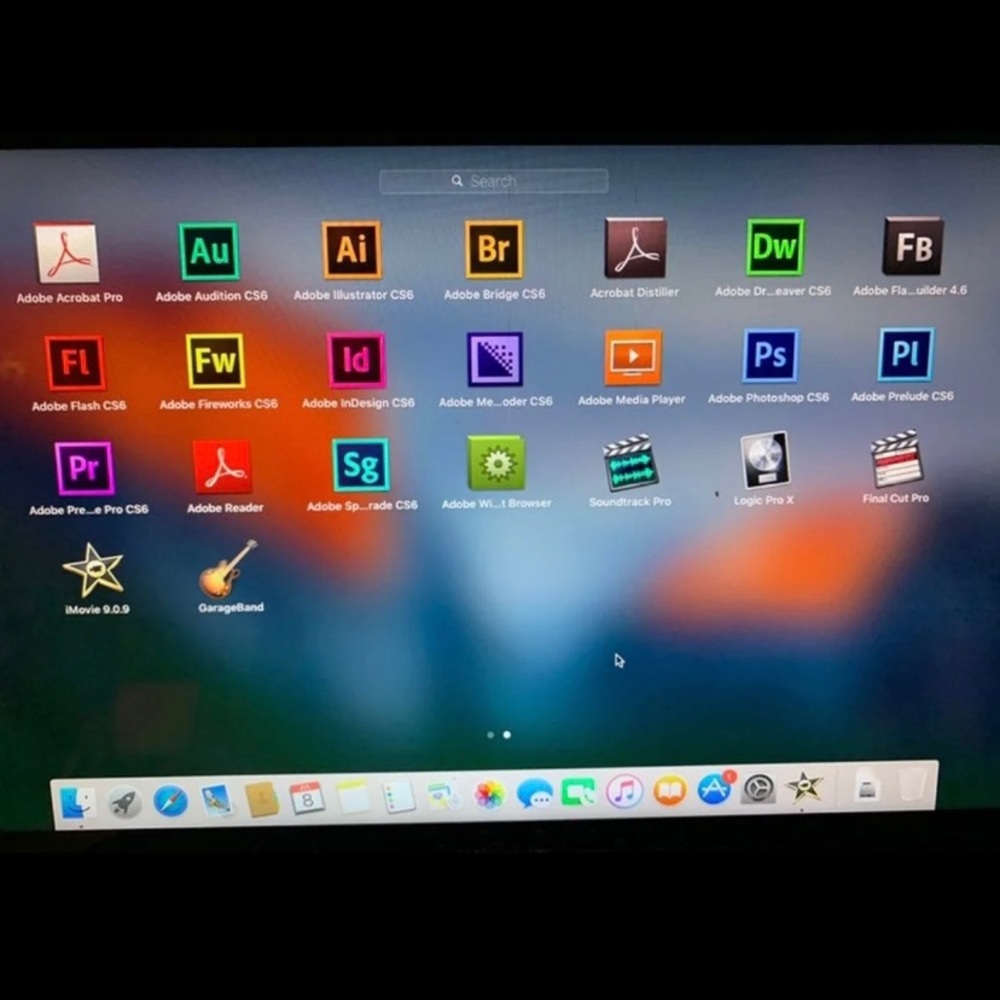Launch Adobe Prelude CS6
Viewport: 1000px width, 1000px height.
(x=905, y=354)
